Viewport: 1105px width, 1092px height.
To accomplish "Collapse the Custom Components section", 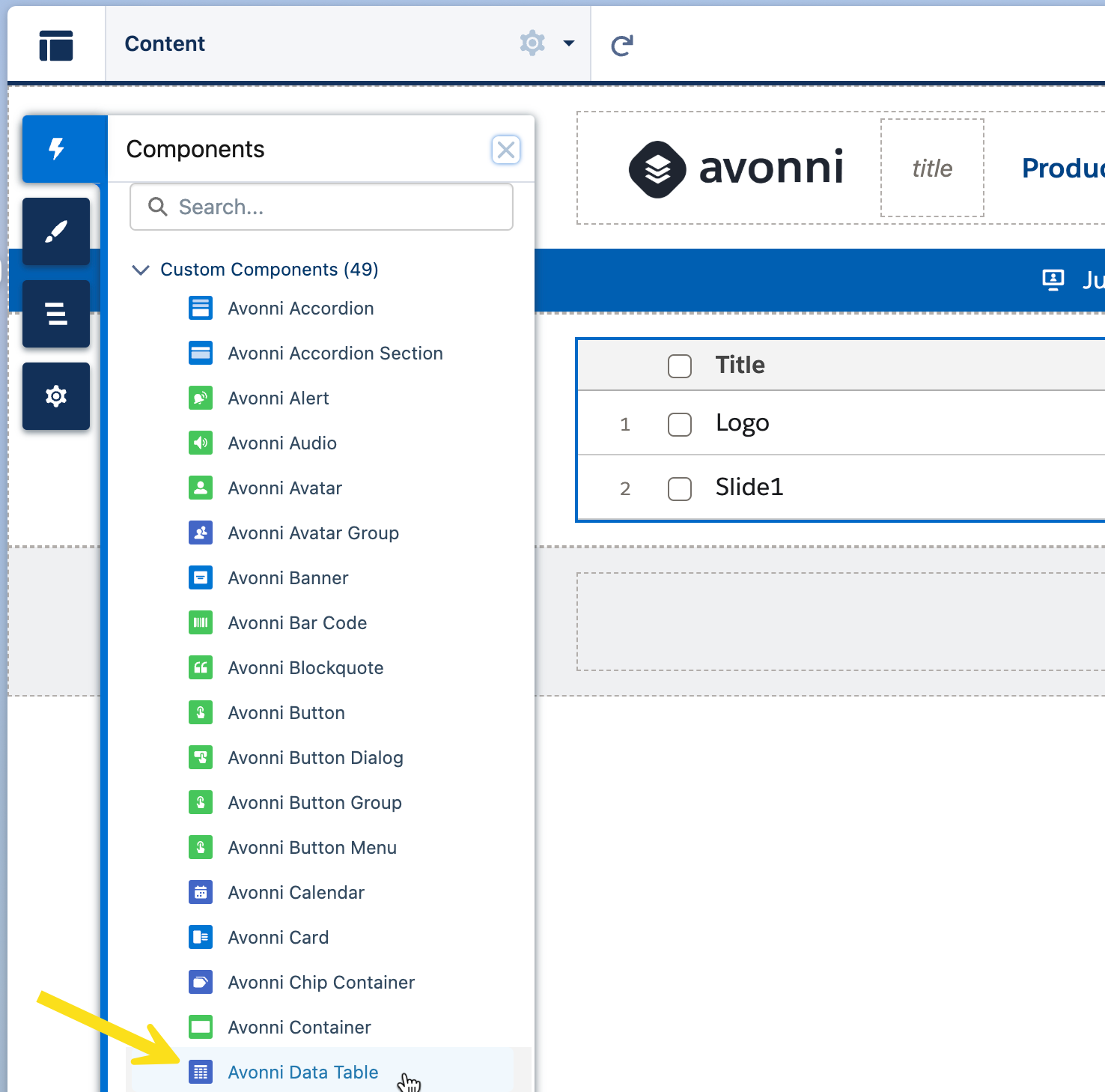I will pos(140,270).
